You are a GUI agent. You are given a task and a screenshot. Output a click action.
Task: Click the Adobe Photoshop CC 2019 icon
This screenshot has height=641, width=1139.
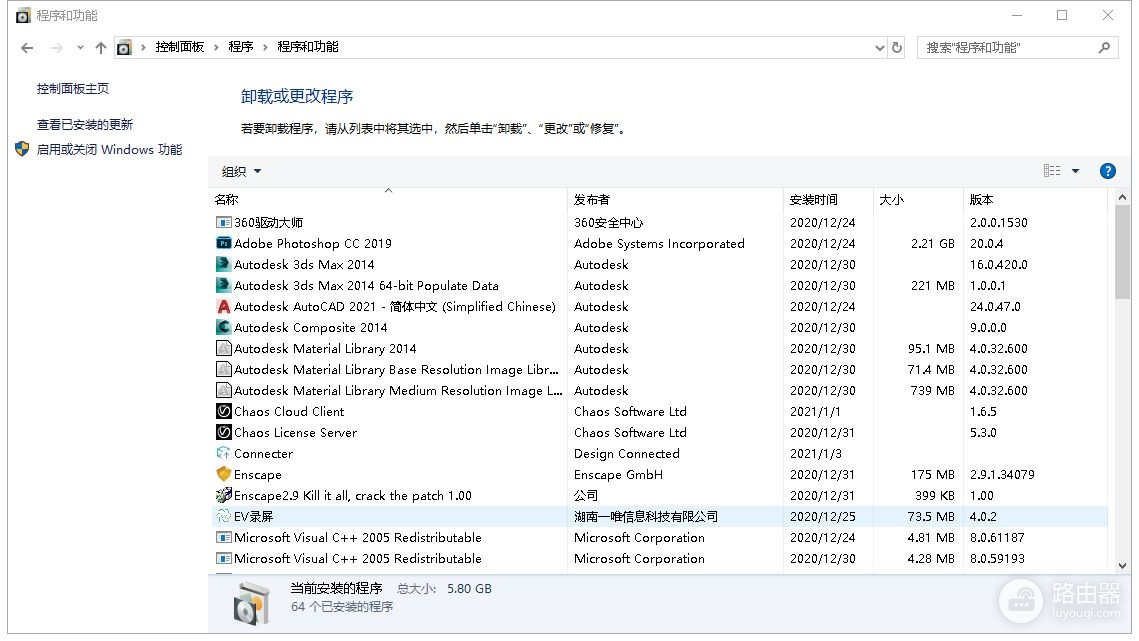[224, 243]
